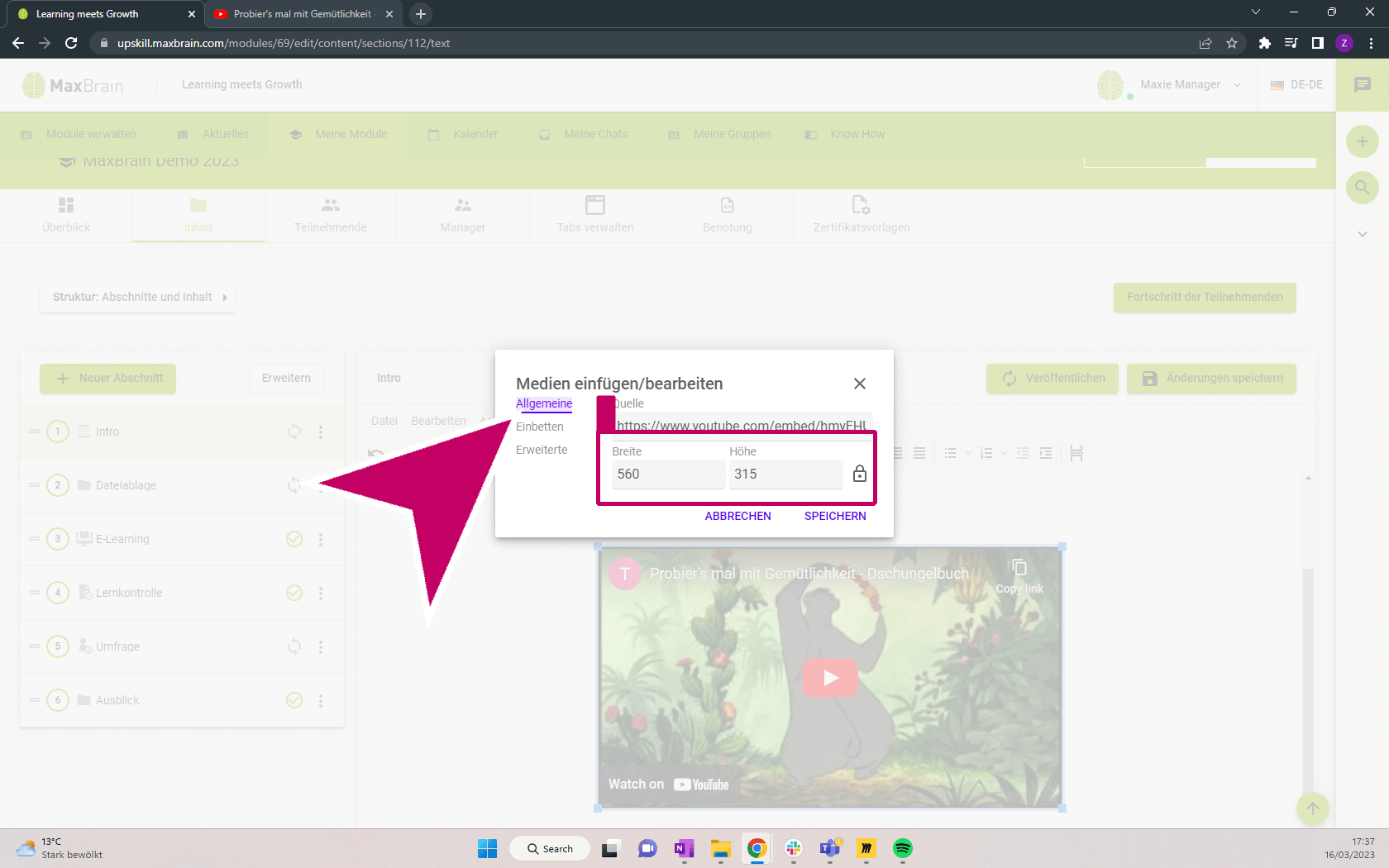Play the embedded YouTube video
The image size is (1389, 868).
[830, 678]
